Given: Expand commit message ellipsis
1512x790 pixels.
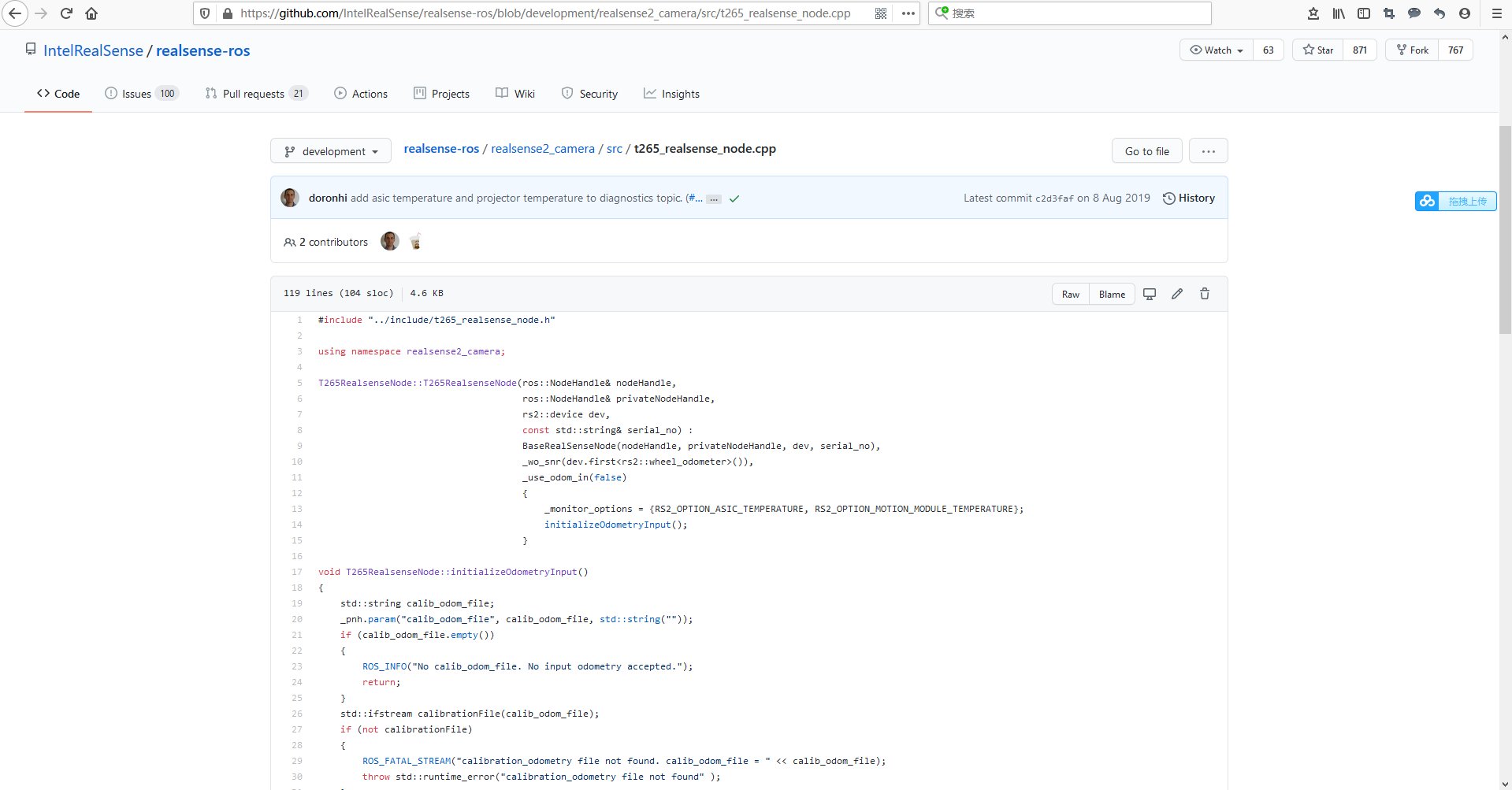Looking at the screenshot, I should (x=714, y=199).
